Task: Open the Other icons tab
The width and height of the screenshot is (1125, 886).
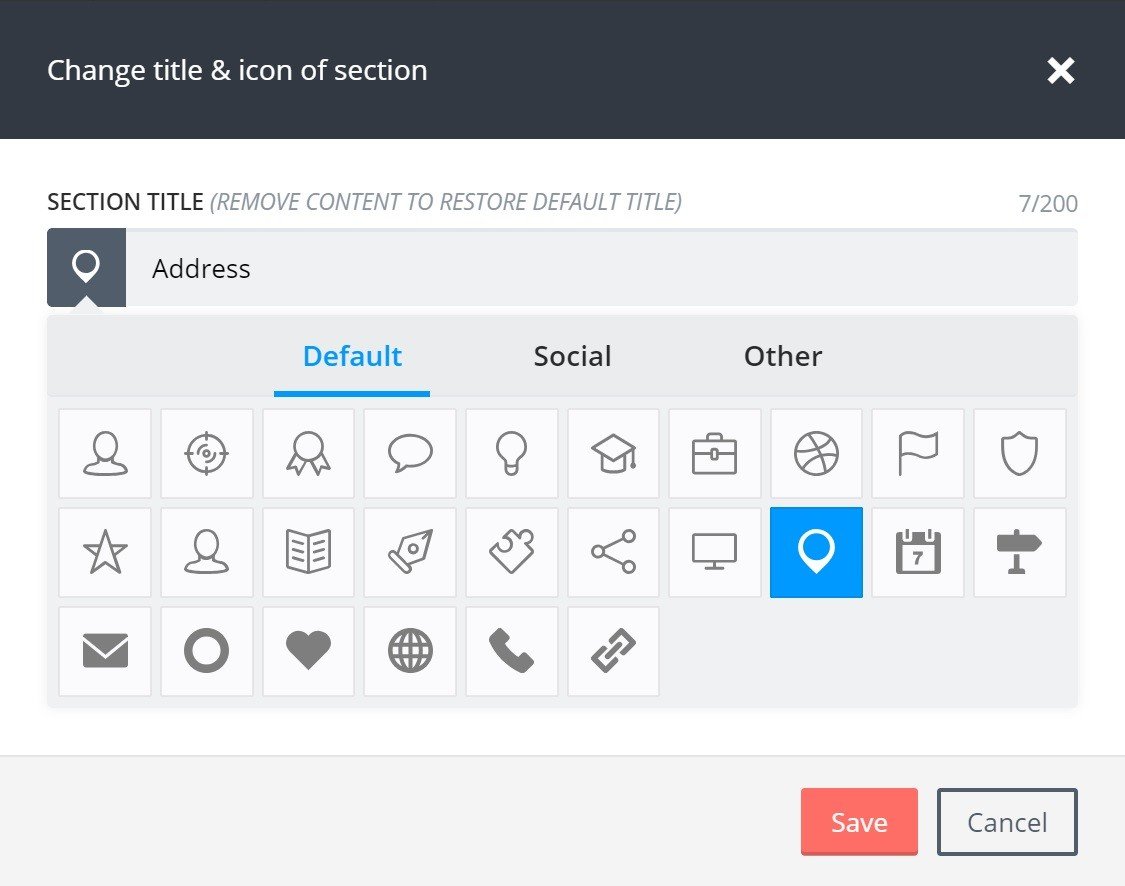Action: click(x=783, y=356)
